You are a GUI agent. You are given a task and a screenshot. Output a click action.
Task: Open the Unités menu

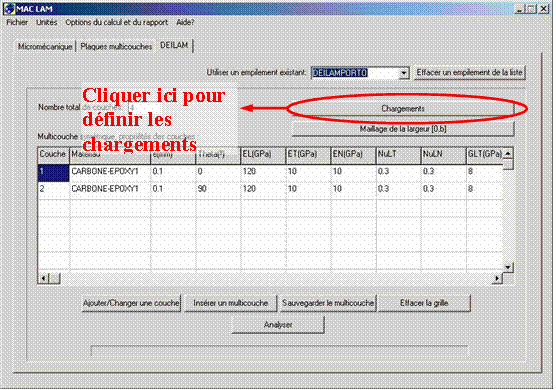(46, 22)
